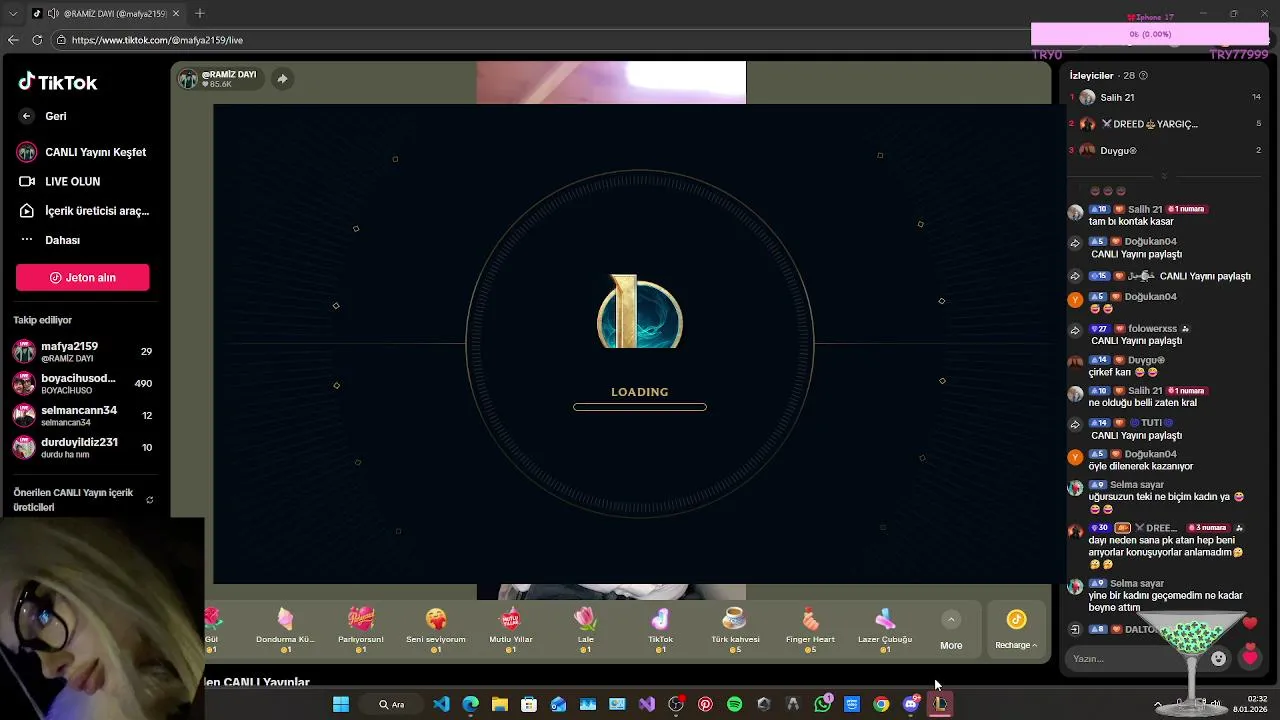This screenshot has height=720, width=1280.
Task: Go back in the browser
Action: (x=13, y=40)
